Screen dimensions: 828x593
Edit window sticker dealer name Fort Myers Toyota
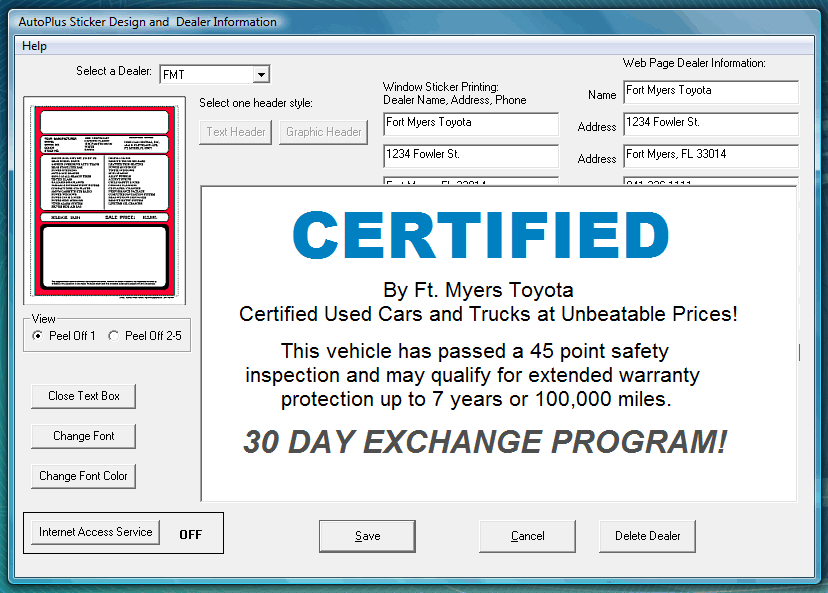click(x=471, y=123)
